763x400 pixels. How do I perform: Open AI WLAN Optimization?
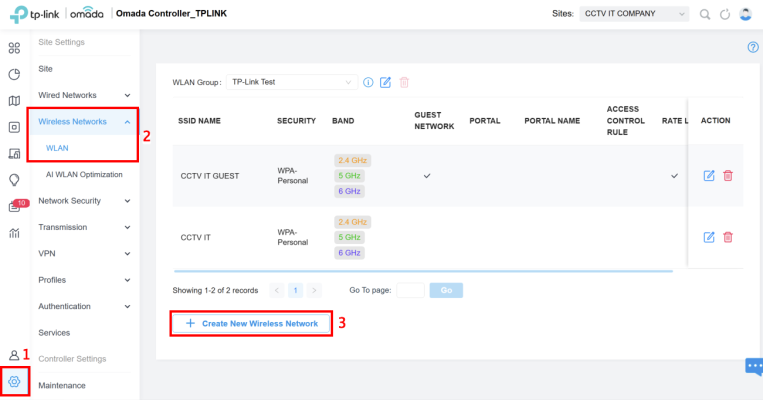(84, 174)
